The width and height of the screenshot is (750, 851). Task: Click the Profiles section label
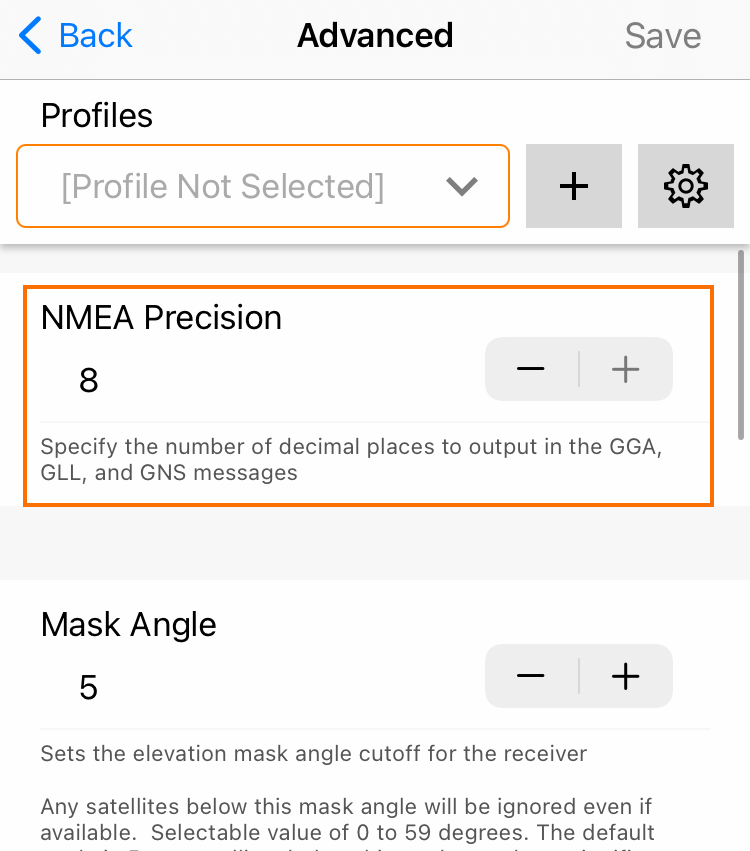97,116
